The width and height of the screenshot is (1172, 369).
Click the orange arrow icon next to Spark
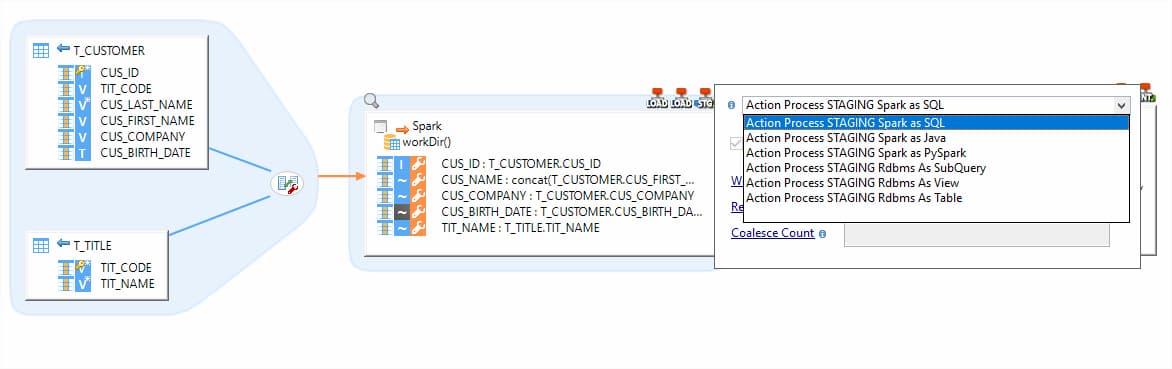[x=402, y=129]
